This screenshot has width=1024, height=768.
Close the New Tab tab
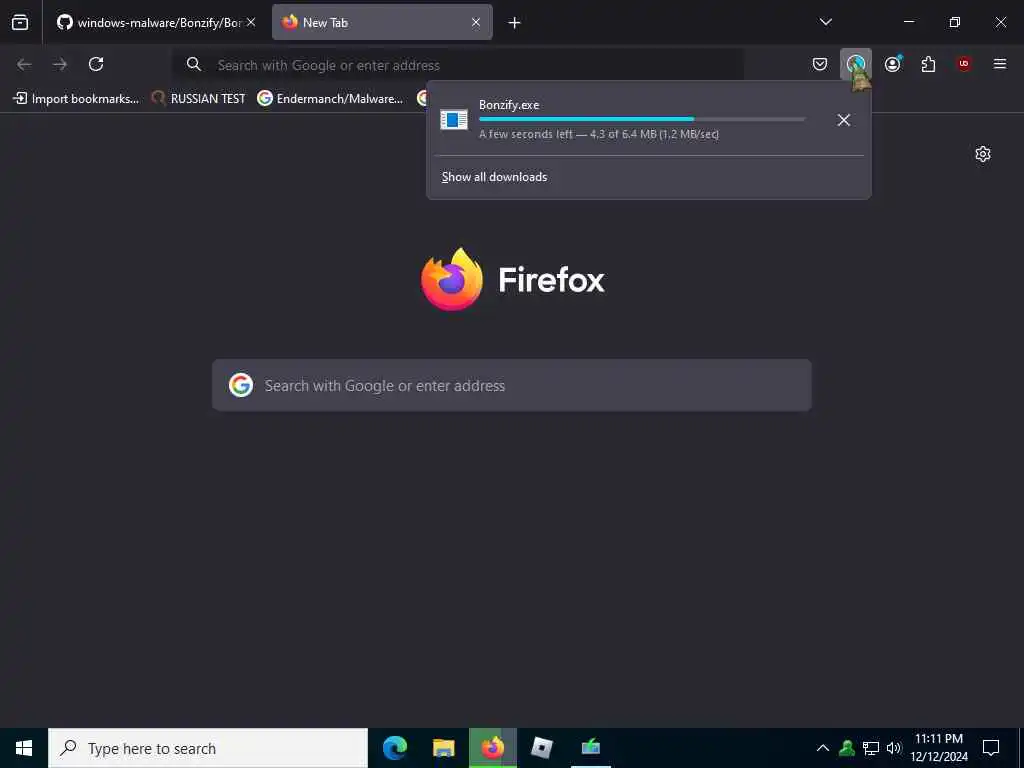(x=476, y=22)
